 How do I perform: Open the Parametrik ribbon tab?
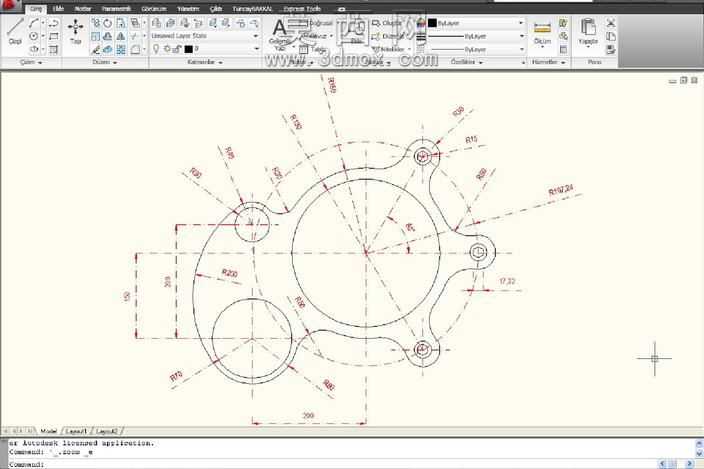pyautogui.click(x=116, y=9)
